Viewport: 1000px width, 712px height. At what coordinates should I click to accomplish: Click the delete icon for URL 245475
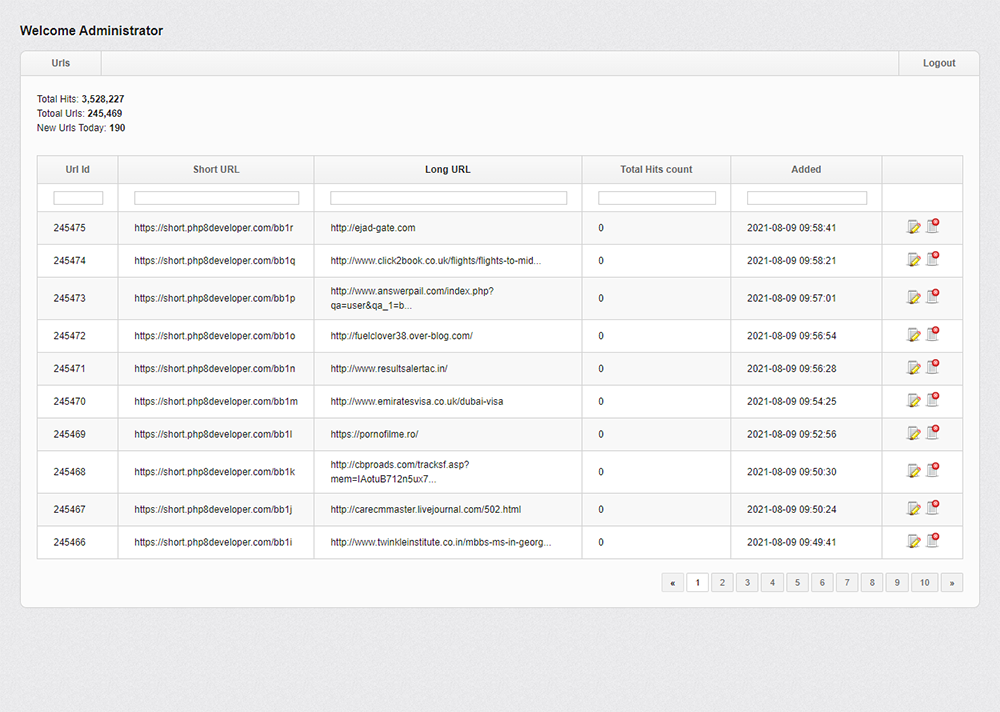pyautogui.click(x=932, y=227)
